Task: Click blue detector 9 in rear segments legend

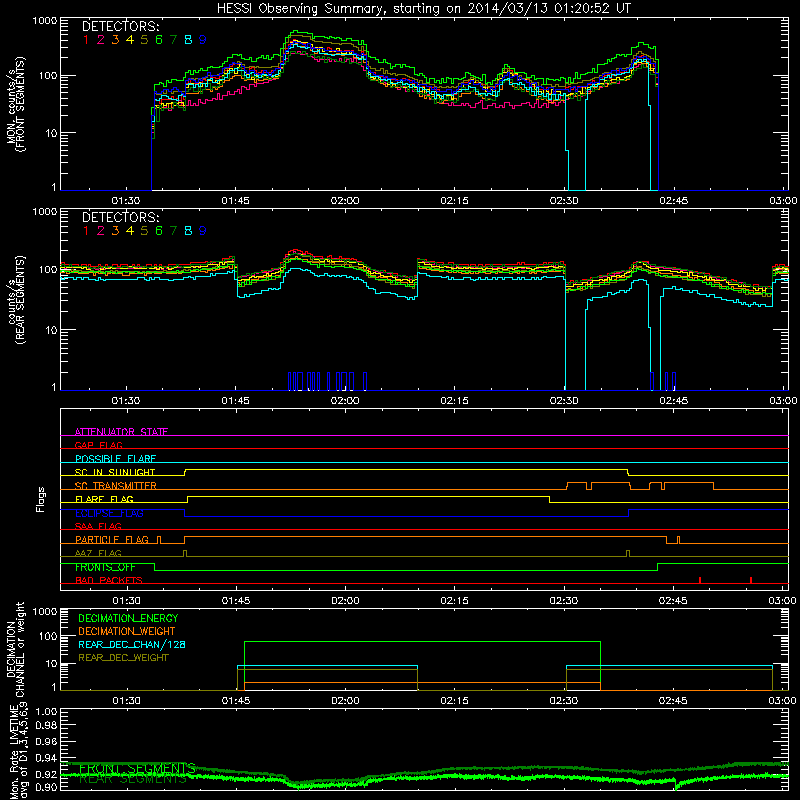Action: click(203, 231)
